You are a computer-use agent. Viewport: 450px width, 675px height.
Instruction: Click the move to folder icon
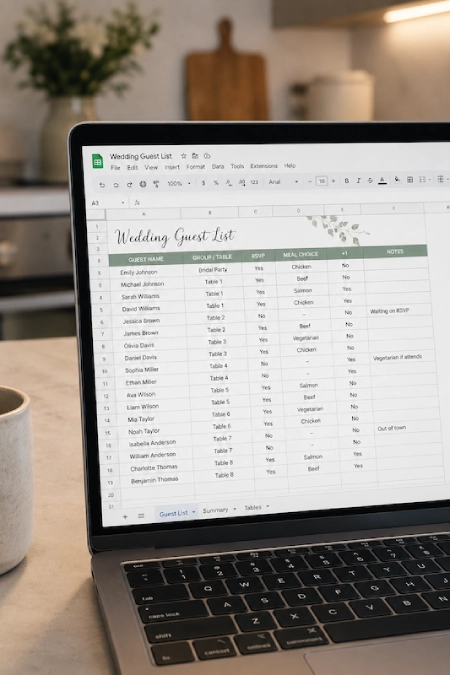[x=195, y=156]
